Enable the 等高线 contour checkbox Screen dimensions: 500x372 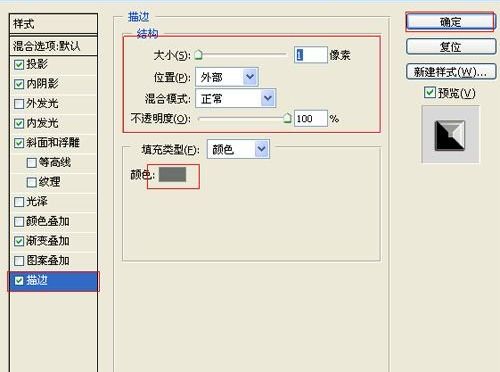pos(31,163)
